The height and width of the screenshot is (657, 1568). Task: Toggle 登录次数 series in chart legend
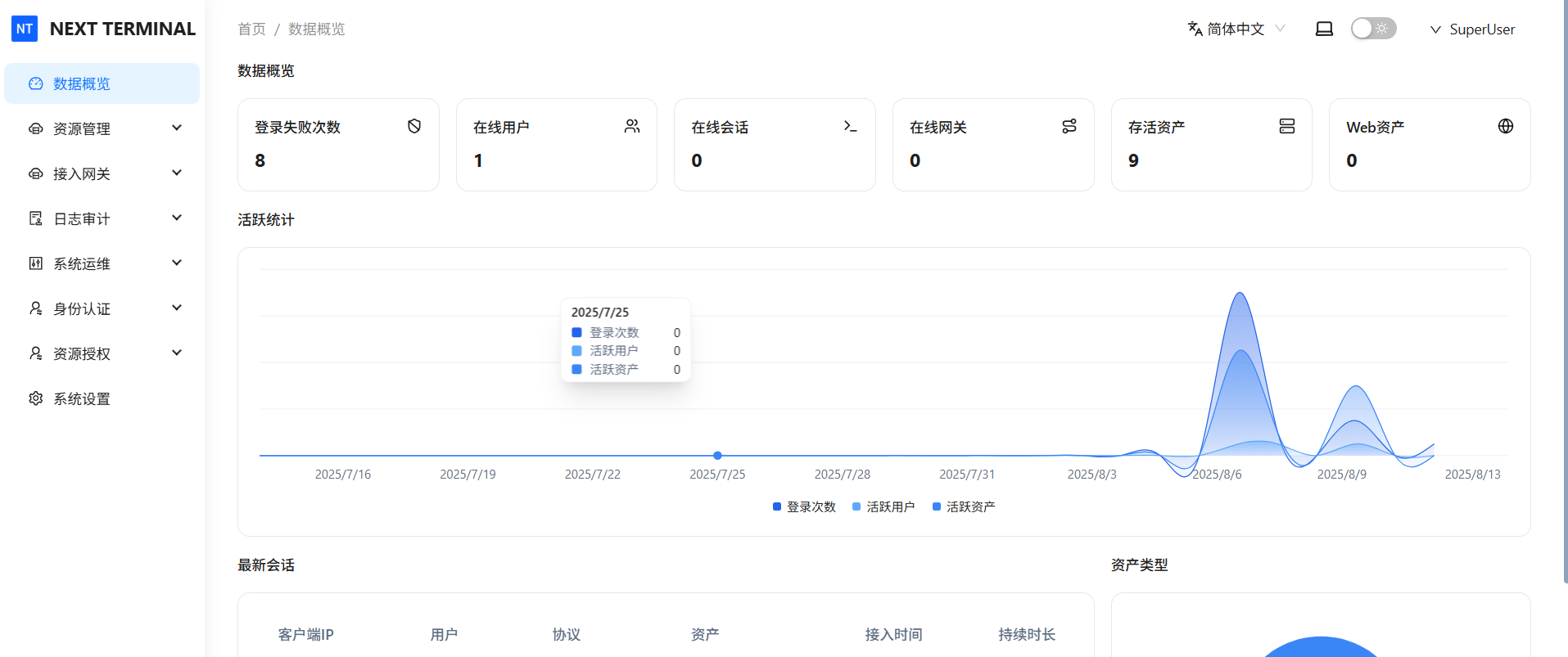(x=804, y=507)
